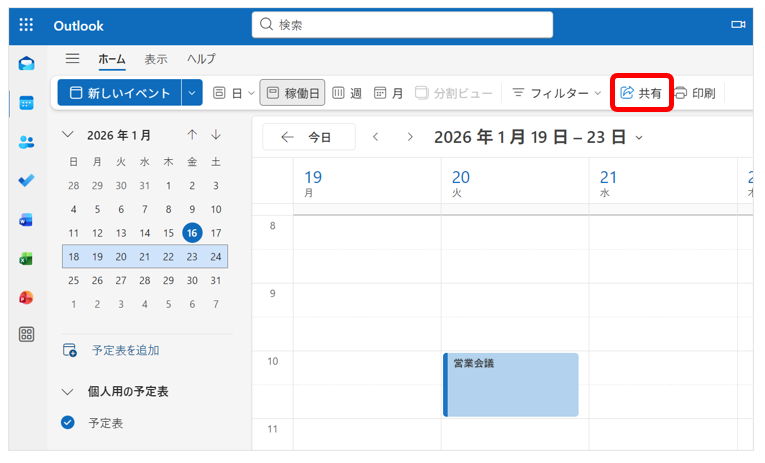Toggle the hamburger navigation pane button
Image resolution: width=765 pixels, height=463 pixels.
coord(73,59)
